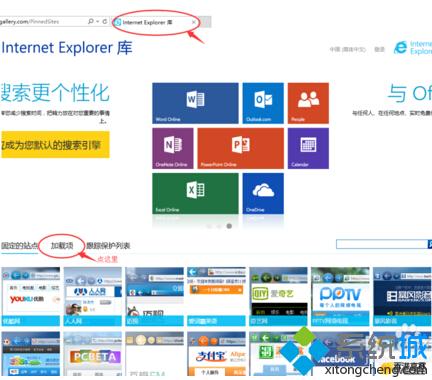
Task: Open the 爱奇艺 pinned site thumbnail
Action: point(278,297)
